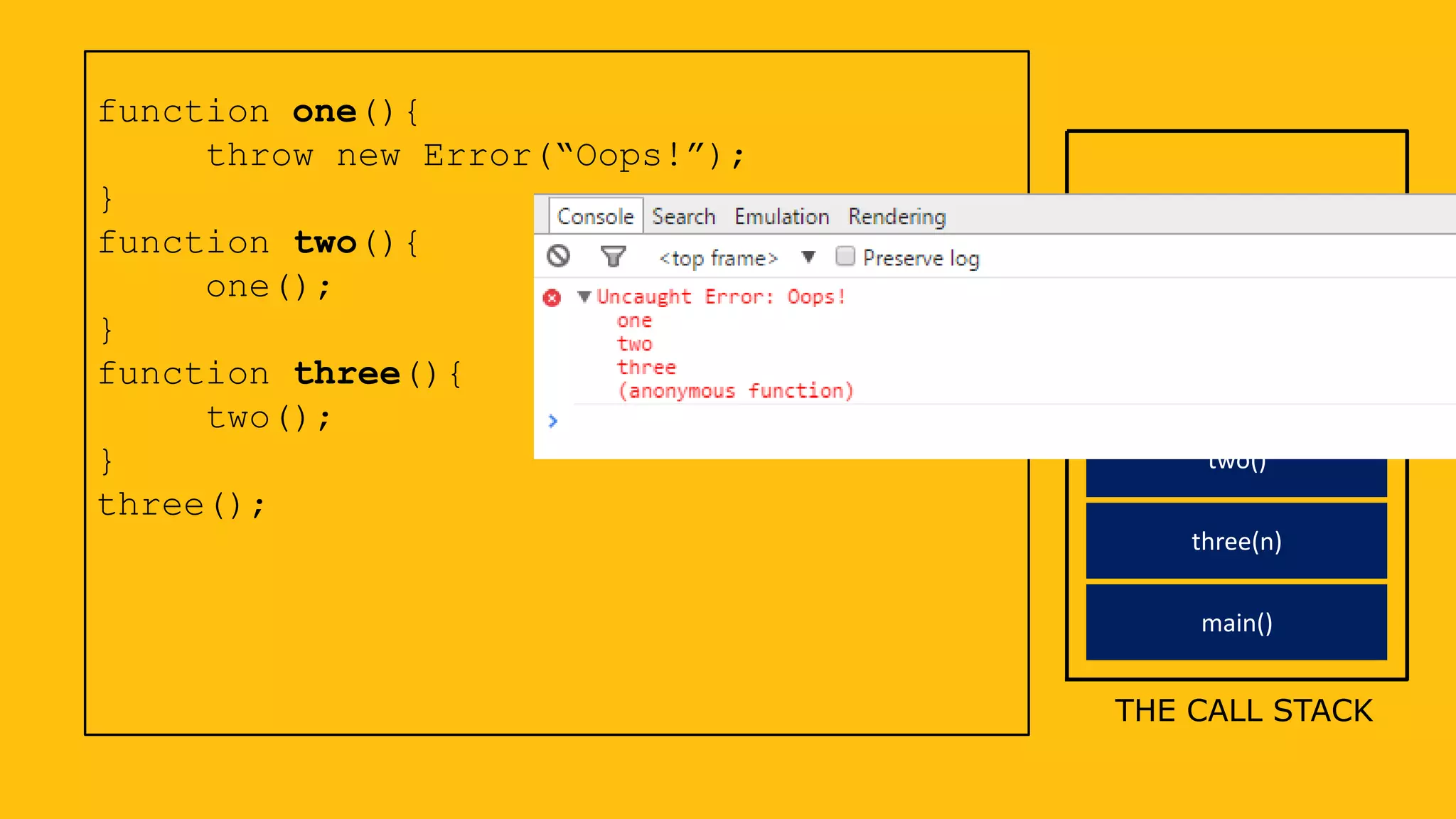The height and width of the screenshot is (819, 1456).
Task: Click the Uncaught Error: Oops! message
Action: pos(721,296)
